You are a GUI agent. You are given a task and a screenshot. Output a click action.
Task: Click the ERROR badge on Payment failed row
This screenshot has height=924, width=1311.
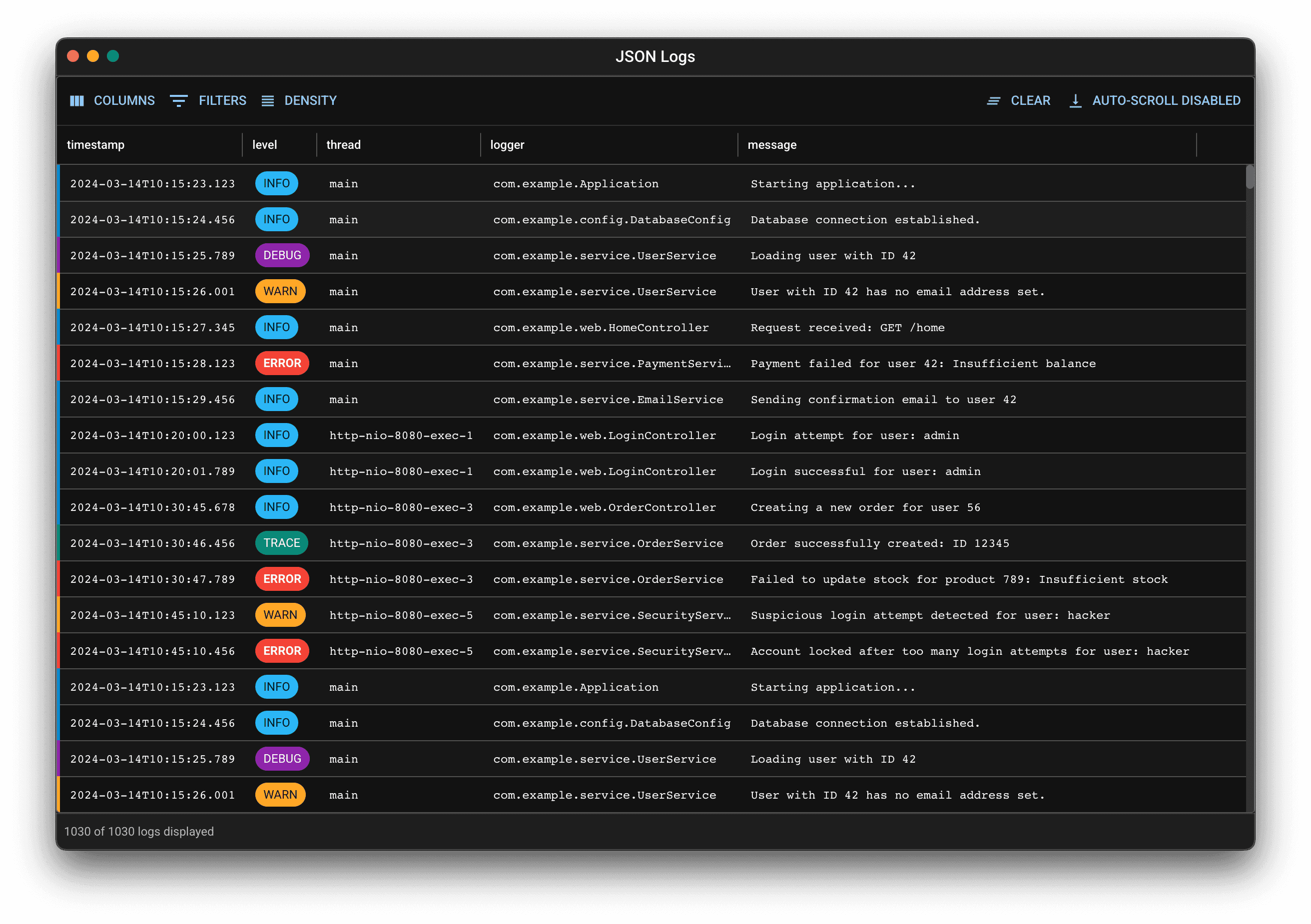282,363
